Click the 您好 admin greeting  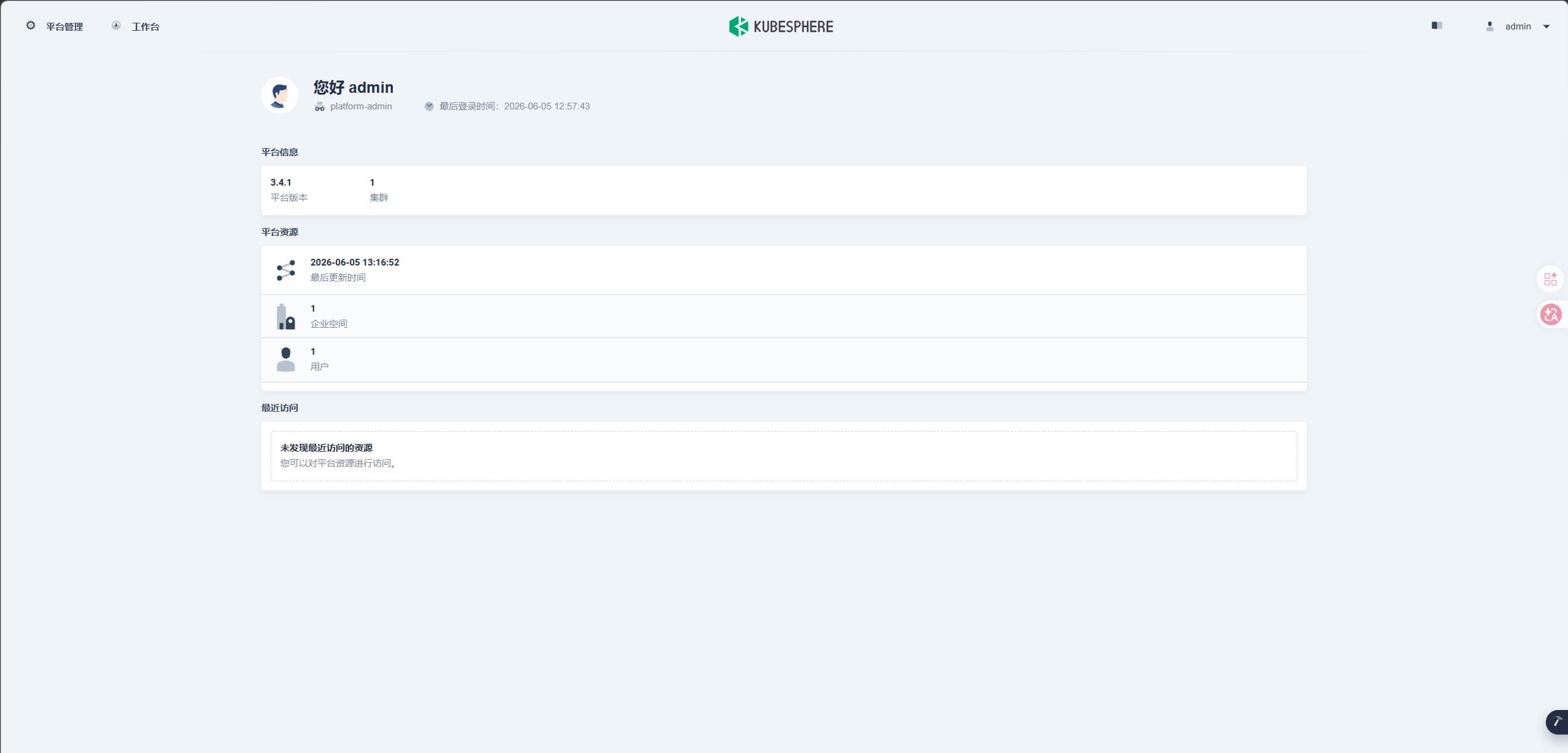[354, 87]
